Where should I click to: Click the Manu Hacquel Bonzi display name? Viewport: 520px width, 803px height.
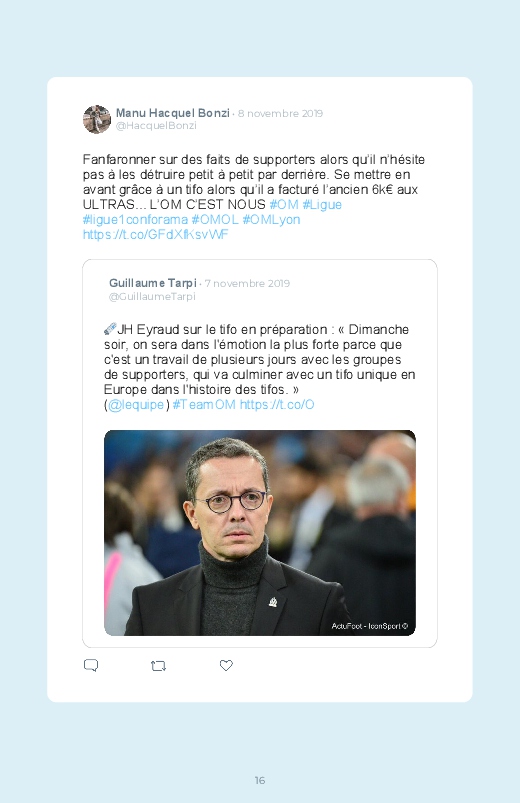[x=173, y=113]
